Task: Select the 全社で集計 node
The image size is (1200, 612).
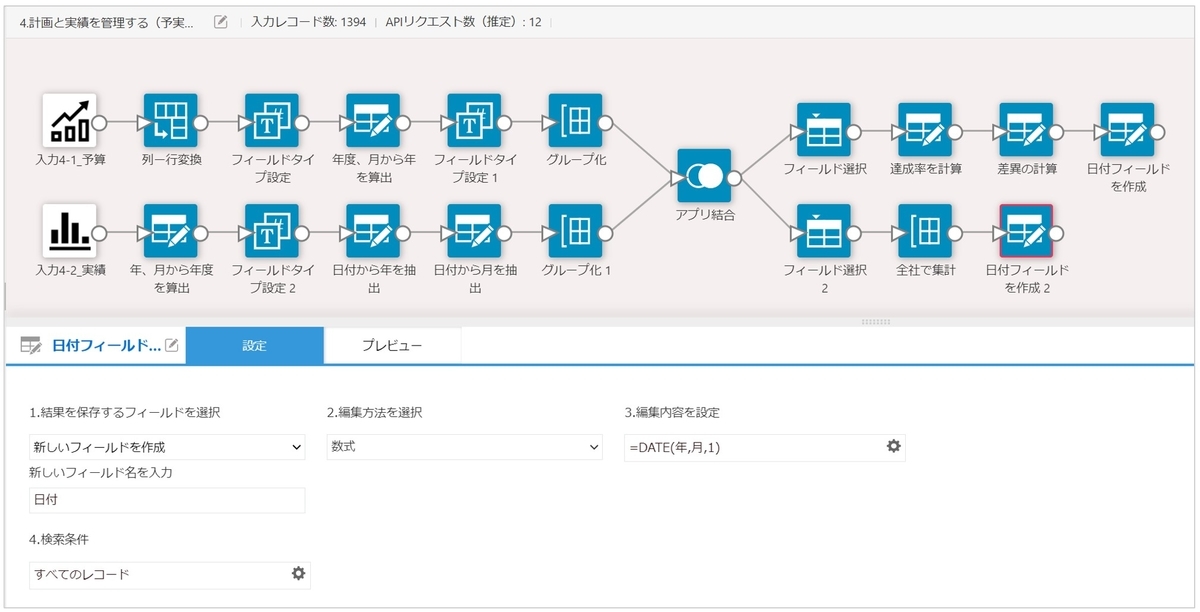Action: 924,230
